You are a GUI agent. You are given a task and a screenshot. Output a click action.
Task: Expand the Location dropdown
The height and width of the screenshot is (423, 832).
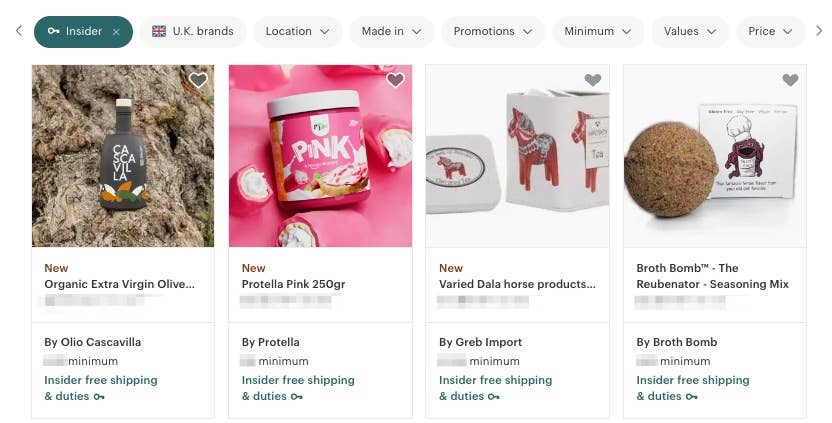pos(297,32)
